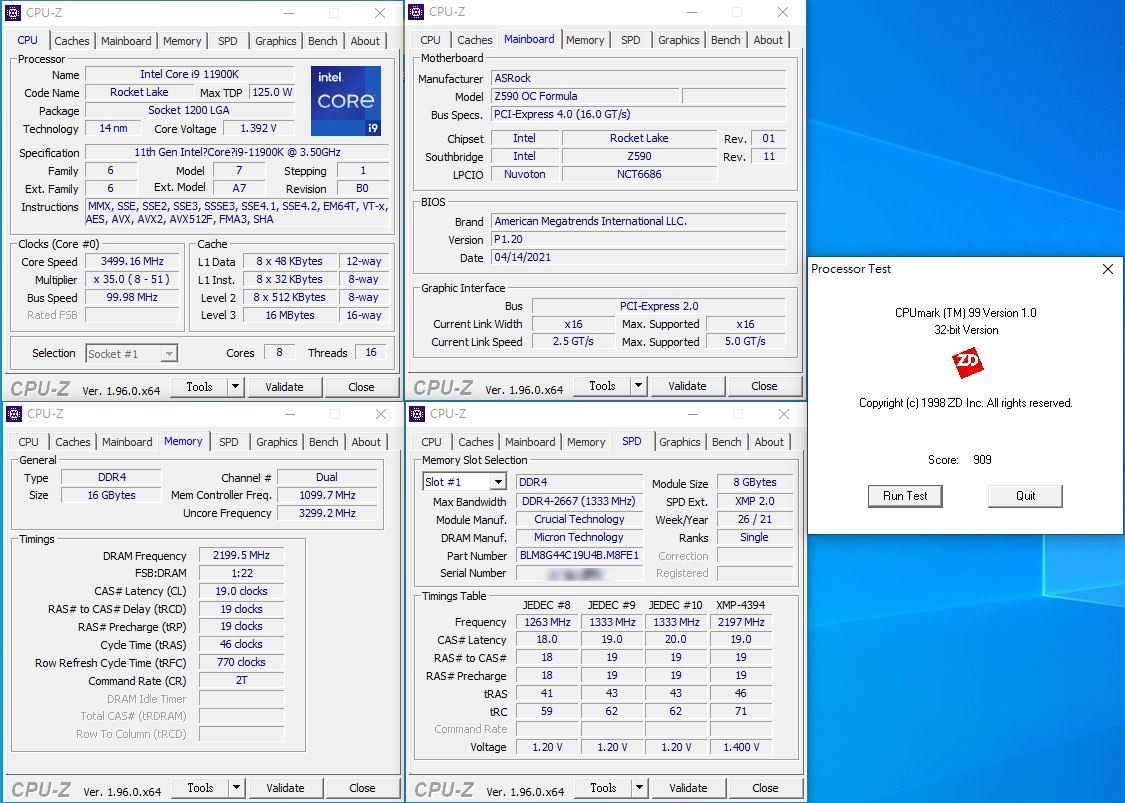Select the CPU tab in the Memory window
The image size is (1125, 803).
pos(29,442)
